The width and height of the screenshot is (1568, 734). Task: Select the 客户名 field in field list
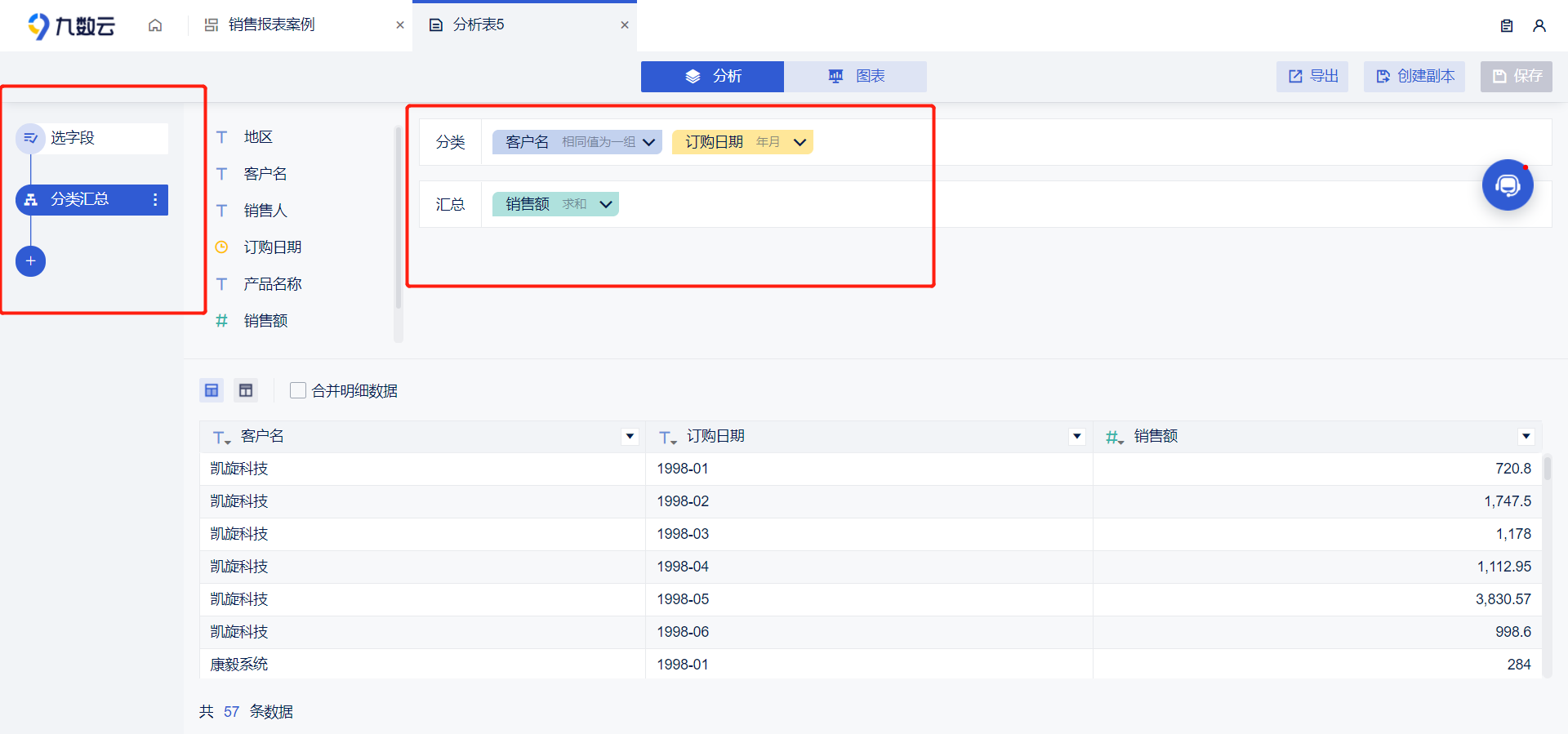(265, 174)
